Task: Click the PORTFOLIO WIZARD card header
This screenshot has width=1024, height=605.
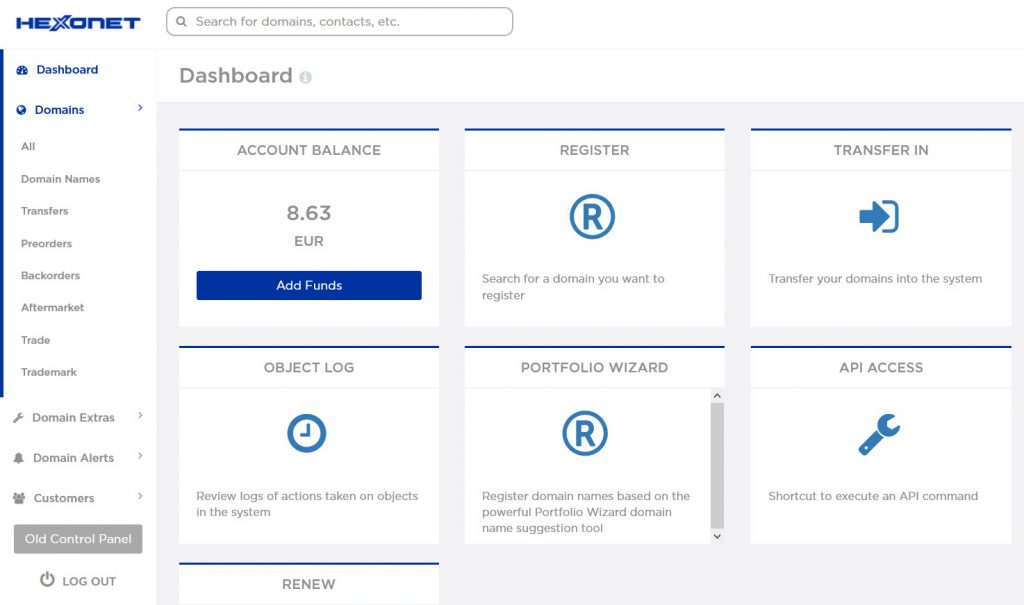Action: pos(594,368)
